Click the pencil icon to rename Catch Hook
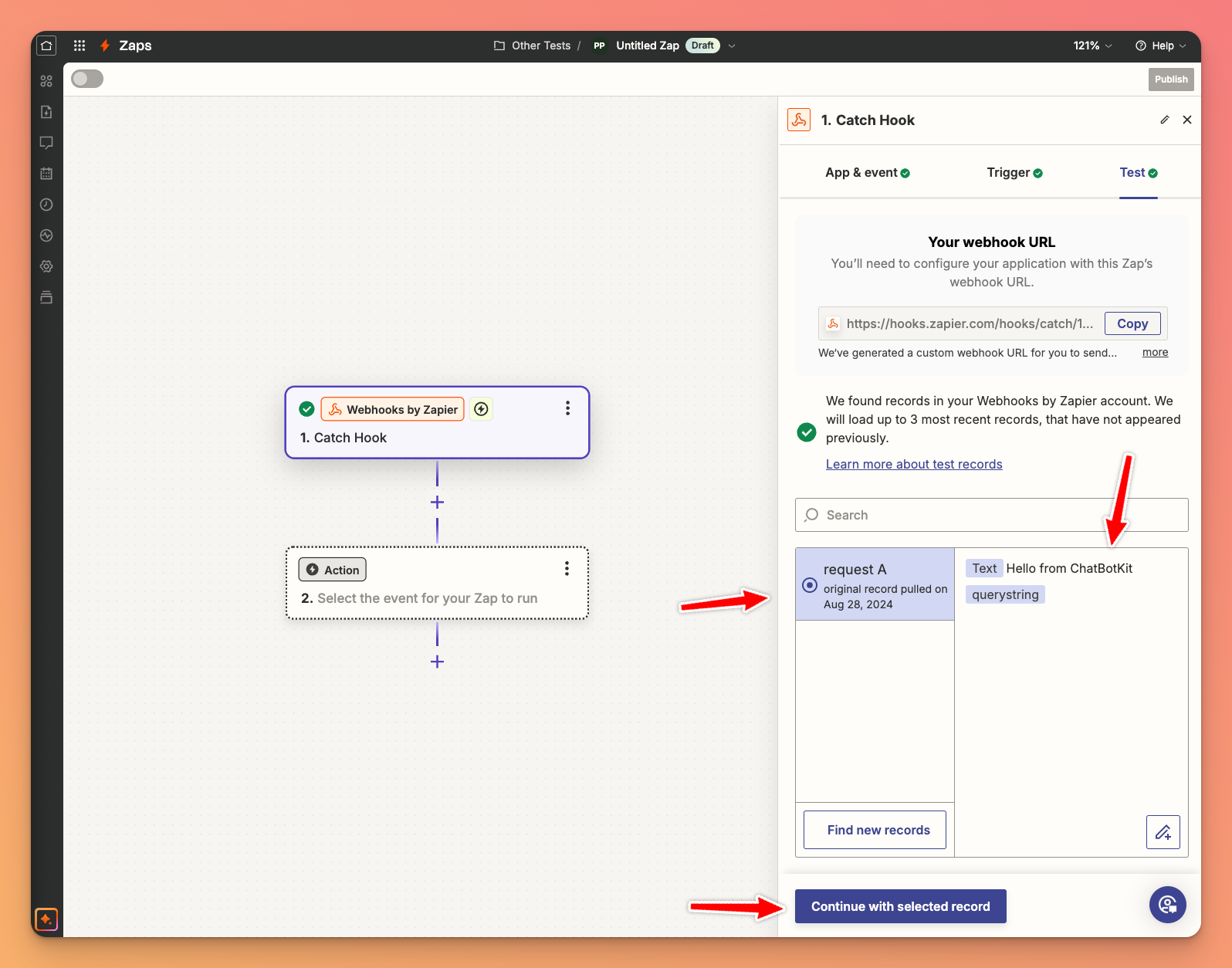 [1164, 120]
